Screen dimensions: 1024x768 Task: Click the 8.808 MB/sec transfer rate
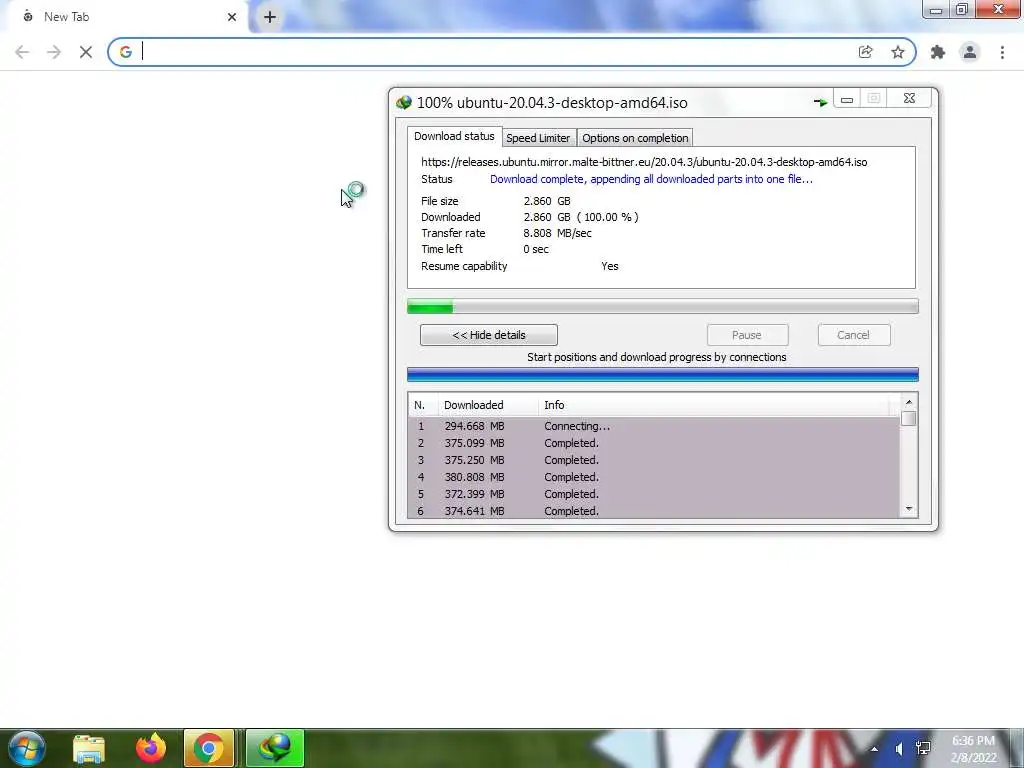[557, 233]
